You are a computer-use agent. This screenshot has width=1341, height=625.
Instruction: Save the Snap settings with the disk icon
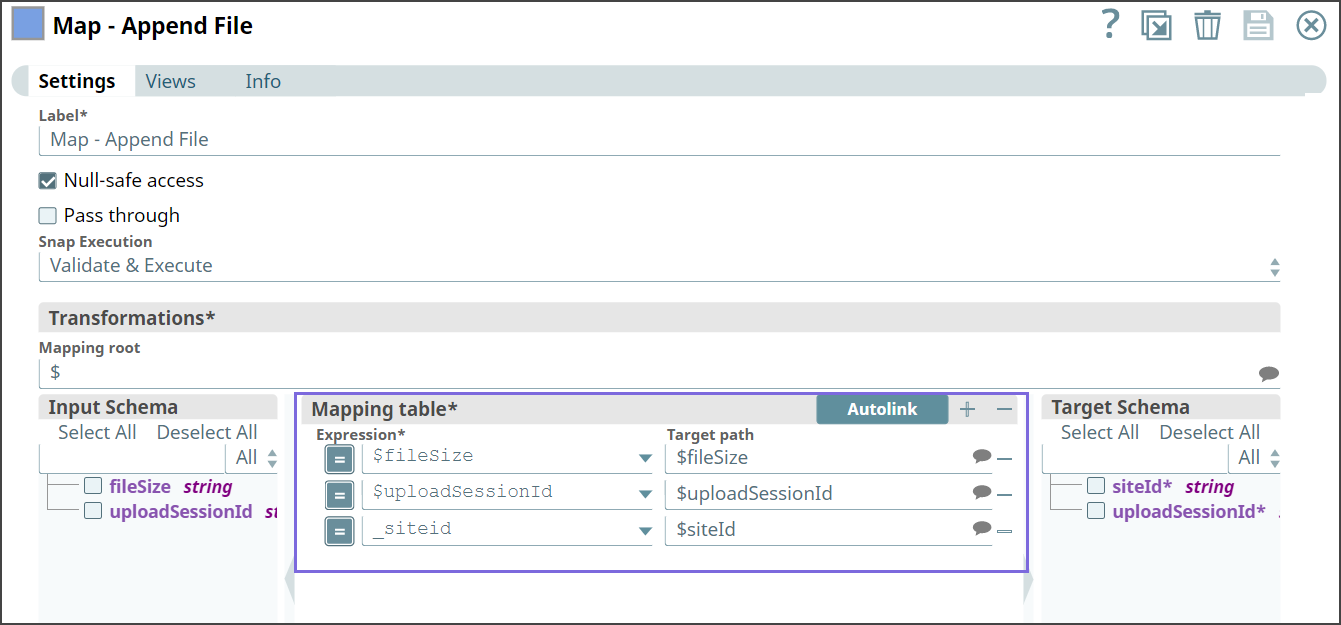click(x=1258, y=25)
